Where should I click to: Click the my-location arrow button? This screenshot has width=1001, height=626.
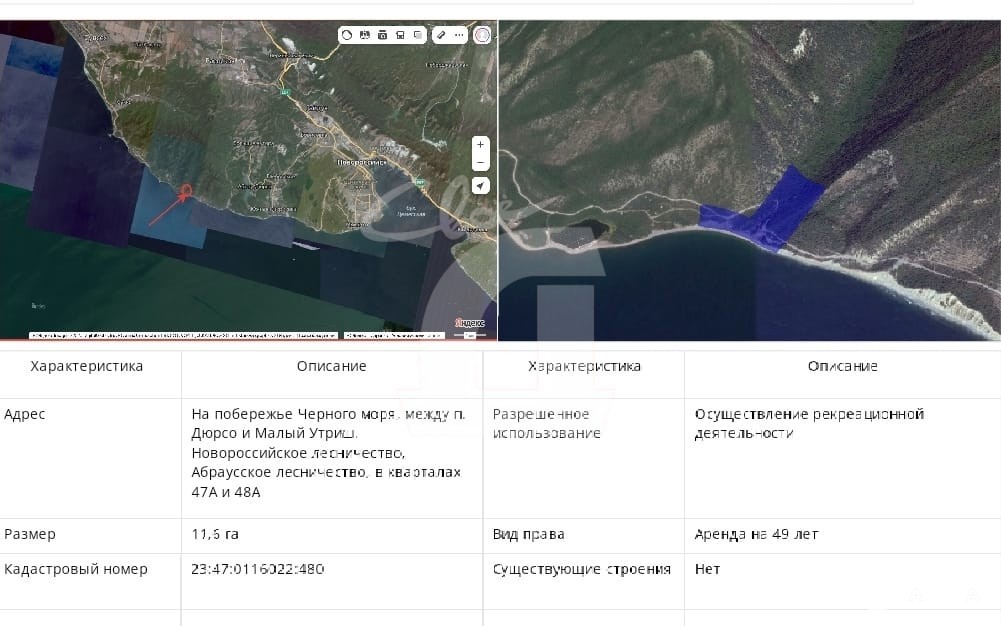pos(481,186)
